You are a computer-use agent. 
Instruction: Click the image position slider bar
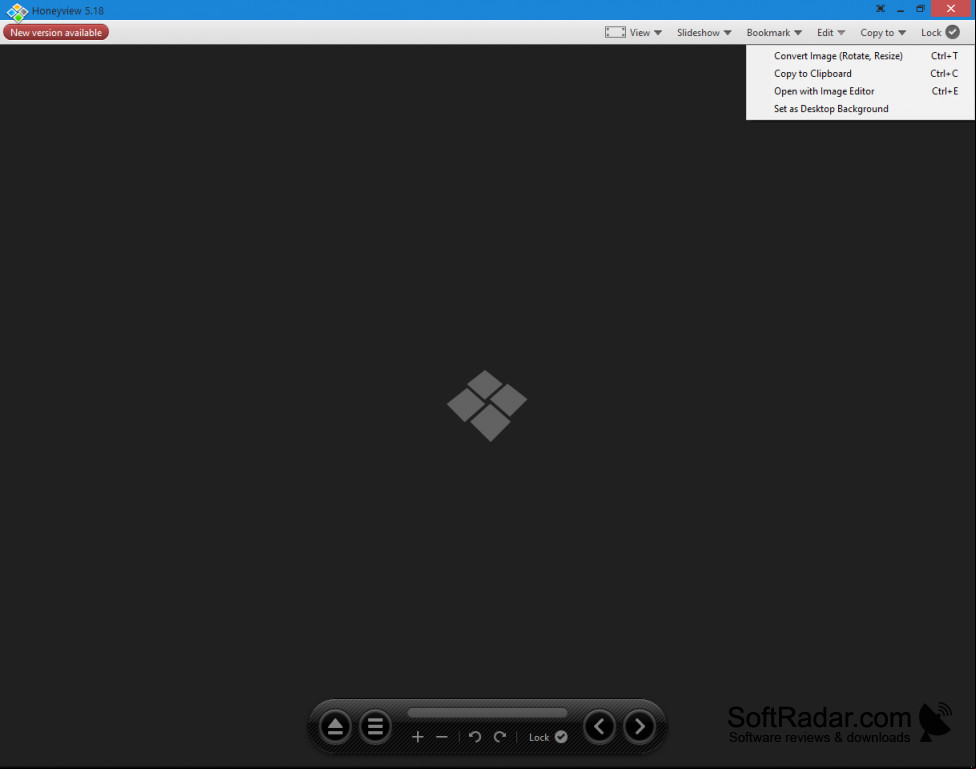coord(487,713)
